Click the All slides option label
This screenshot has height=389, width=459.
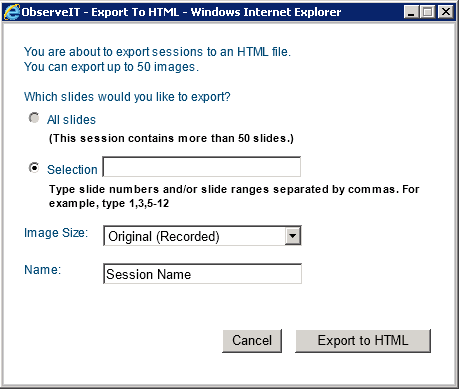tap(71, 120)
